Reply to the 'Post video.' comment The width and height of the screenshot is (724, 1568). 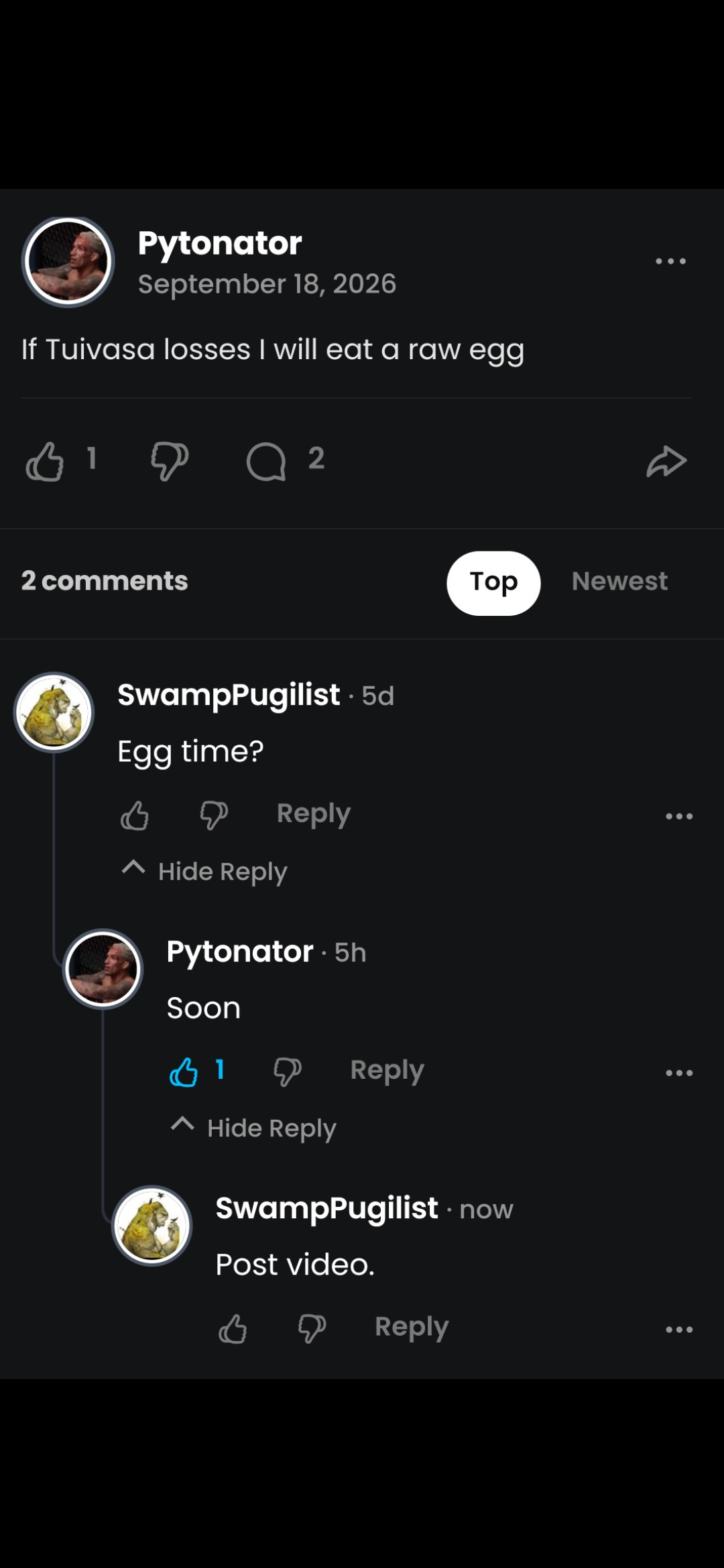coord(412,1327)
